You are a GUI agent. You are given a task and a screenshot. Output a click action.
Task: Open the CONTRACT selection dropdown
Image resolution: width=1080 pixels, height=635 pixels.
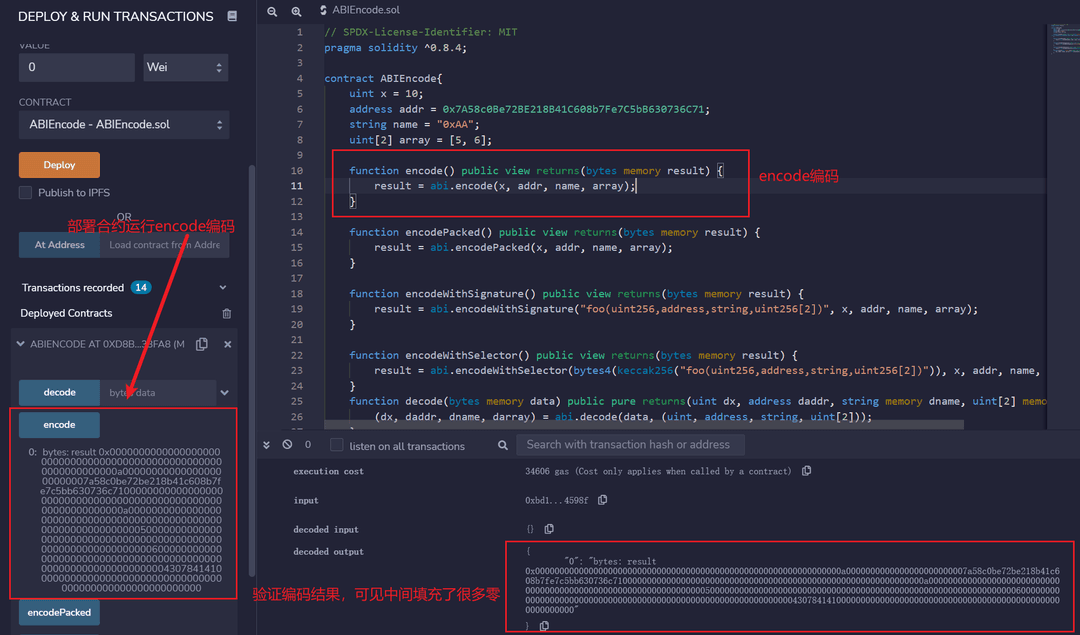pos(124,125)
